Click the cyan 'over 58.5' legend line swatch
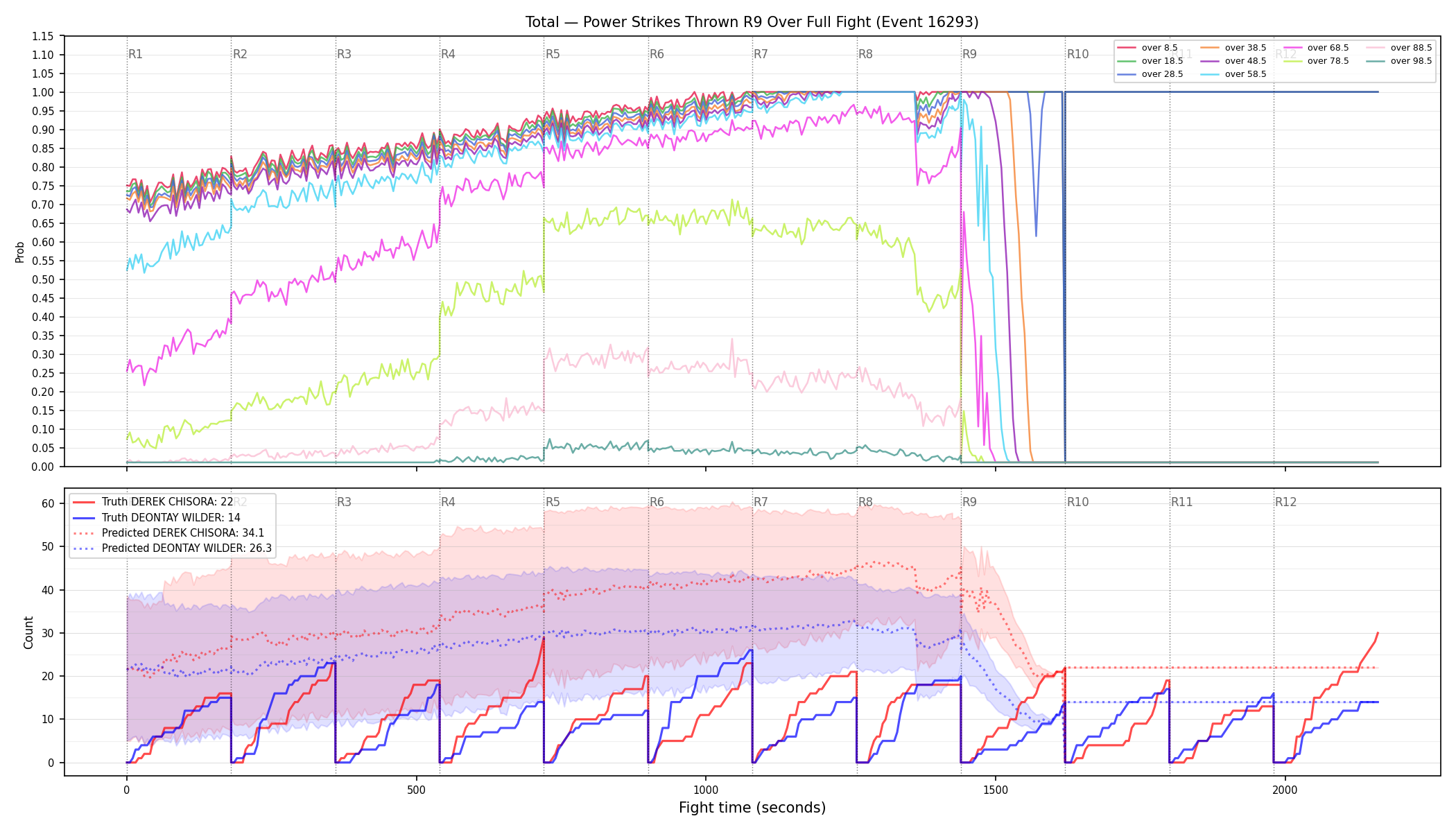The width and height of the screenshot is (1456, 832). pyautogui.click(x=1210, y=74)
